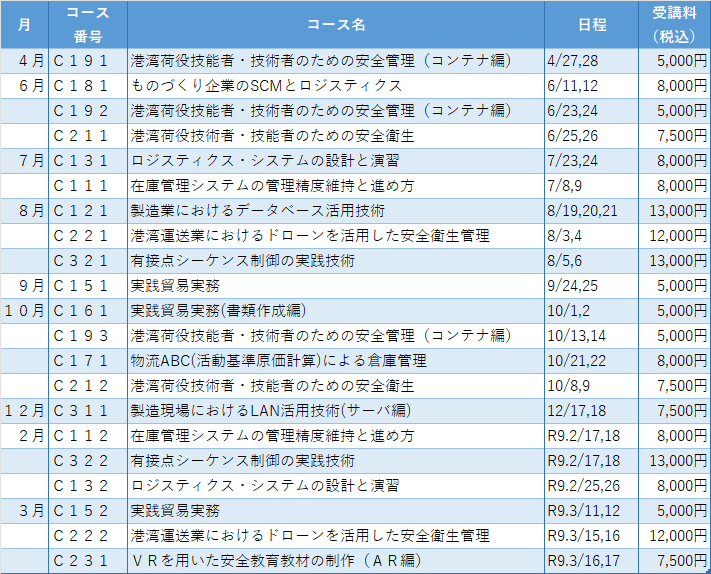711x574 pixels.
Task: Select course number C131
Action: point(87,160)
